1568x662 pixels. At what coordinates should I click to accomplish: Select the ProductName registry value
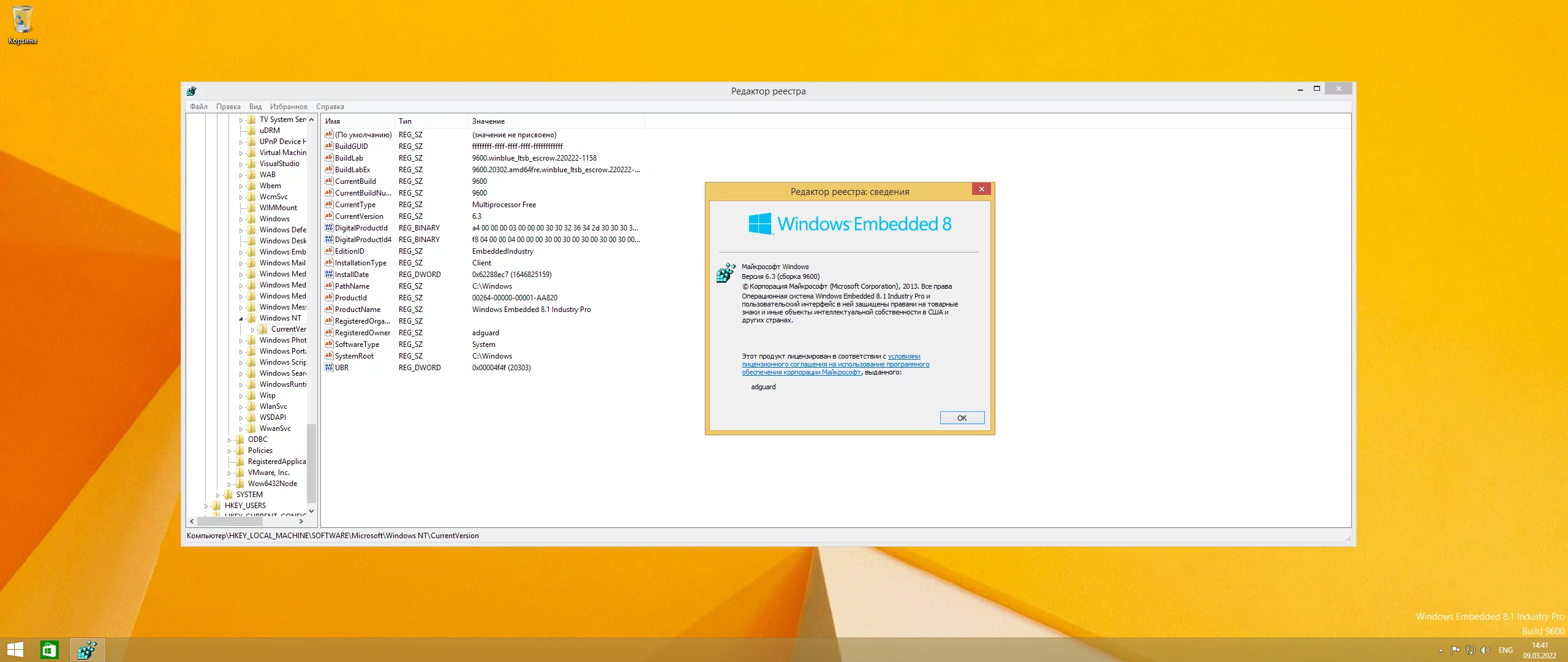pos(358,310)
